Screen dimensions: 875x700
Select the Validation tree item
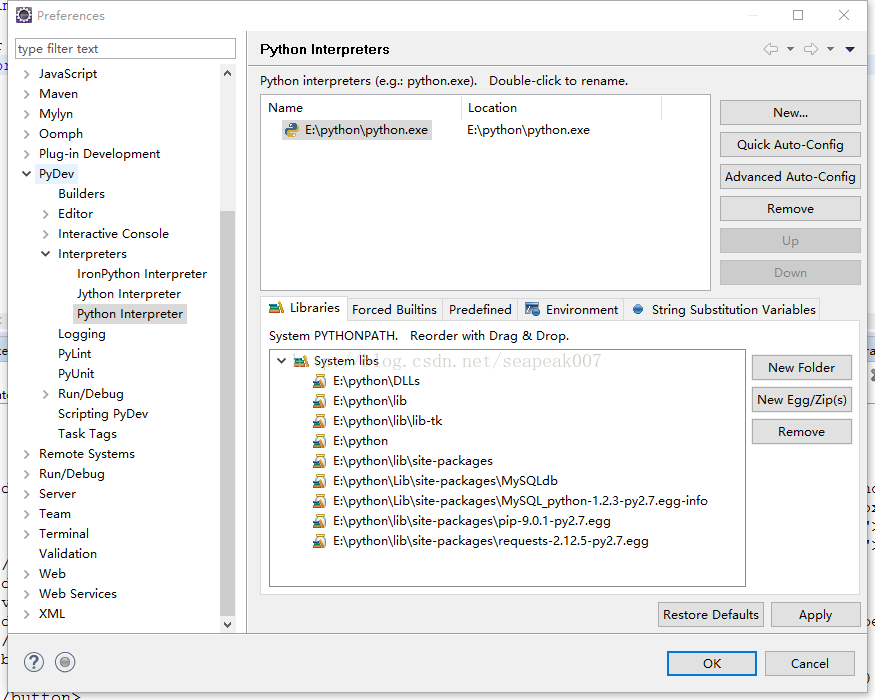[68, 554]
